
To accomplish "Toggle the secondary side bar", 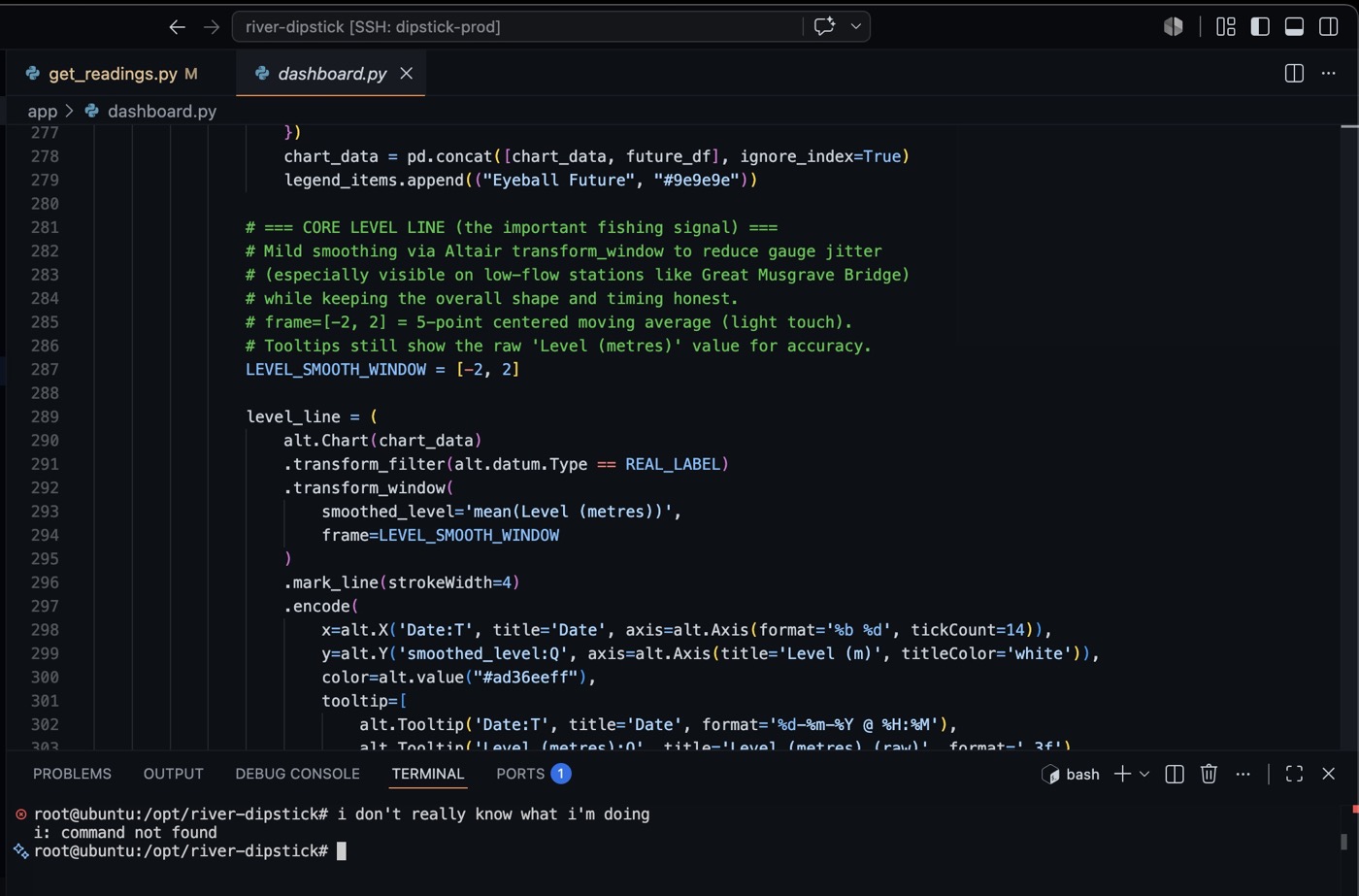I will 1329,27.
